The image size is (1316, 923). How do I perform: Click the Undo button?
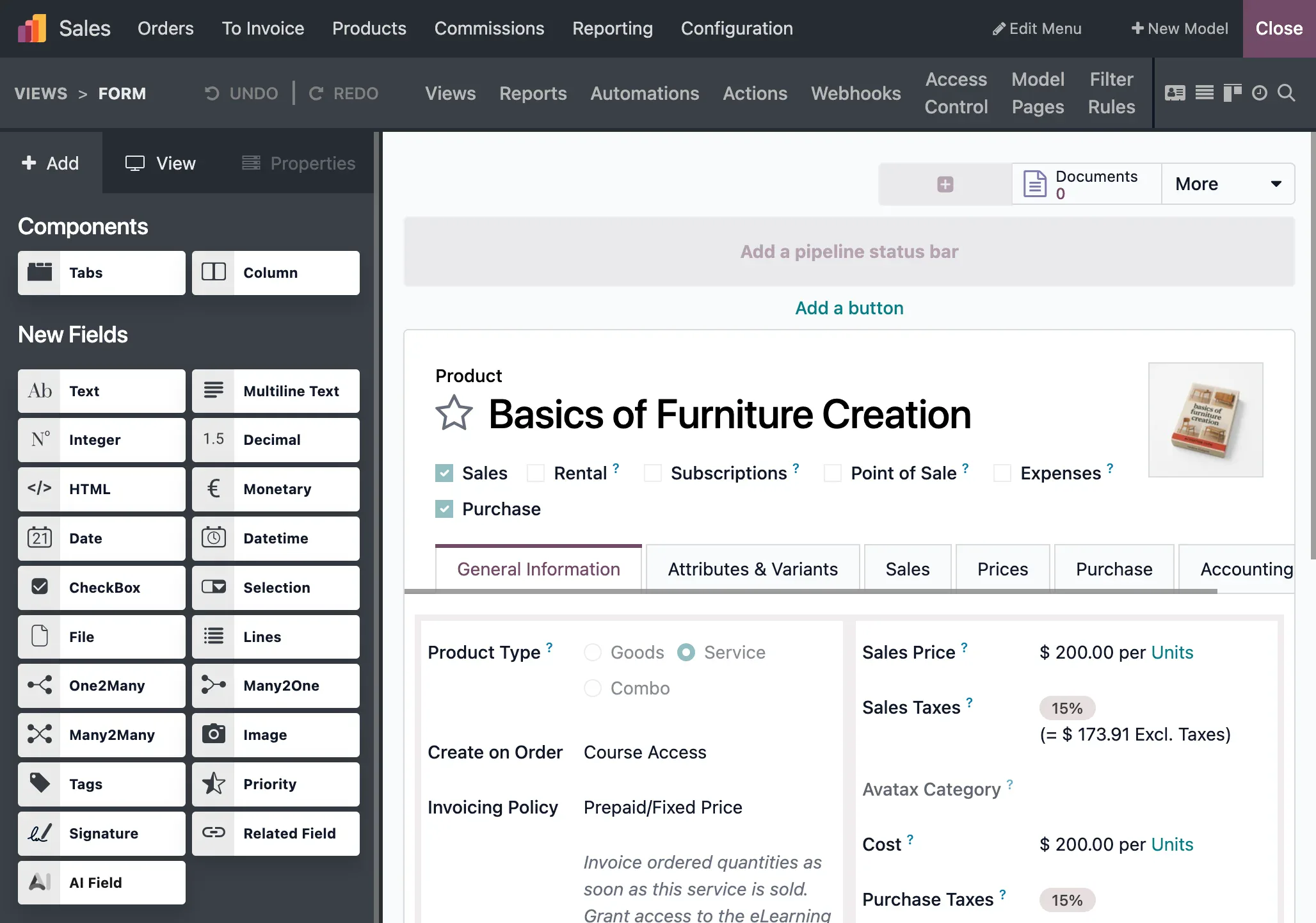point(241,93)
